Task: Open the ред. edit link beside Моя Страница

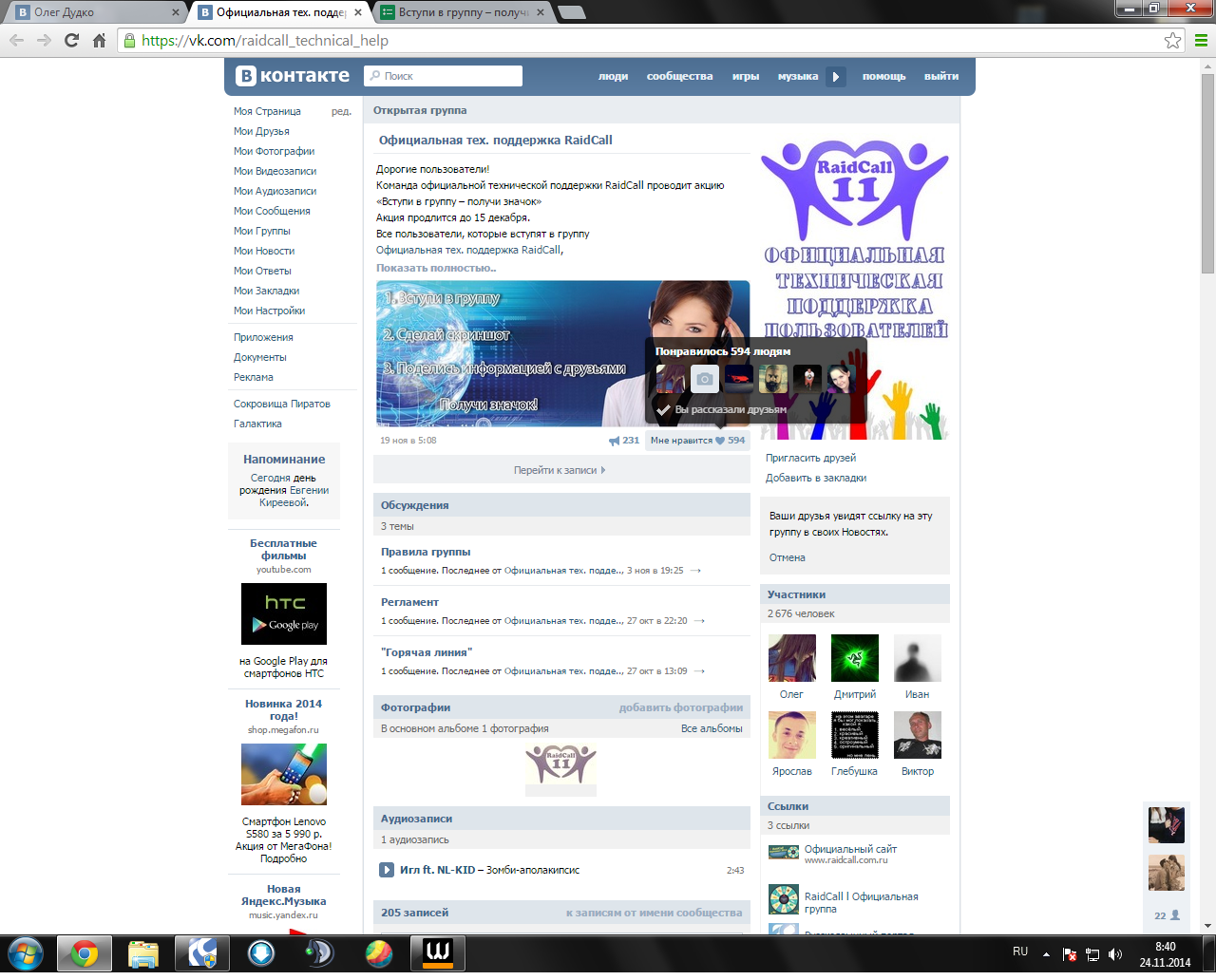Action: (341, 111)
